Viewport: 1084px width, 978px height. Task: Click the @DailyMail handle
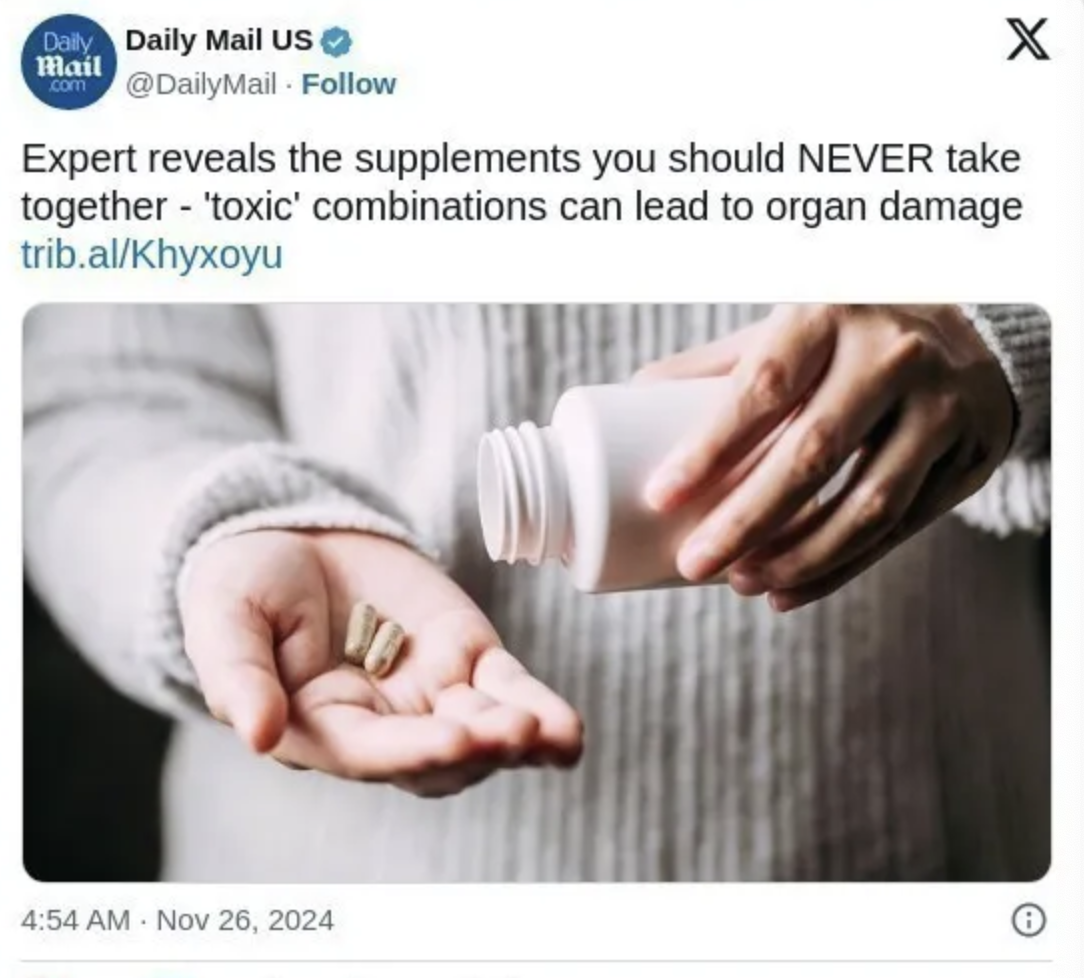coord(200,84)
